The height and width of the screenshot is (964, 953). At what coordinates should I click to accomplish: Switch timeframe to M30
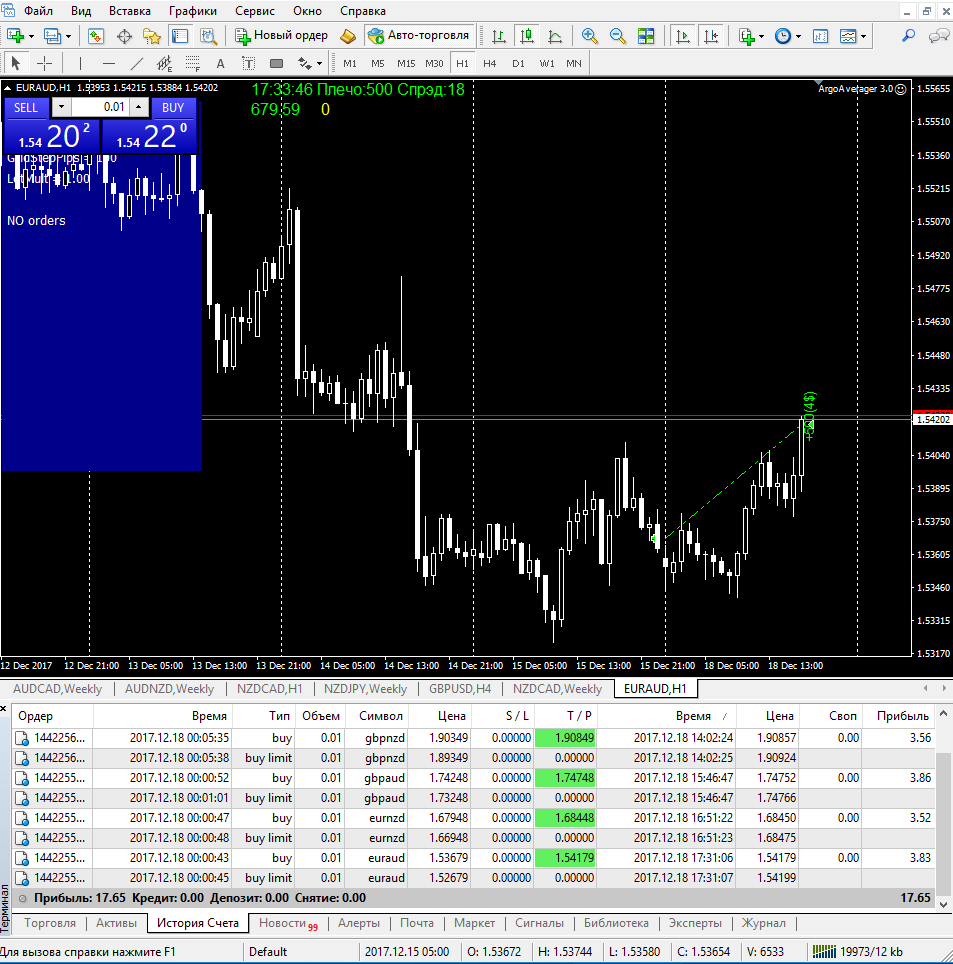pyautogui.click(x=434, y=63)
